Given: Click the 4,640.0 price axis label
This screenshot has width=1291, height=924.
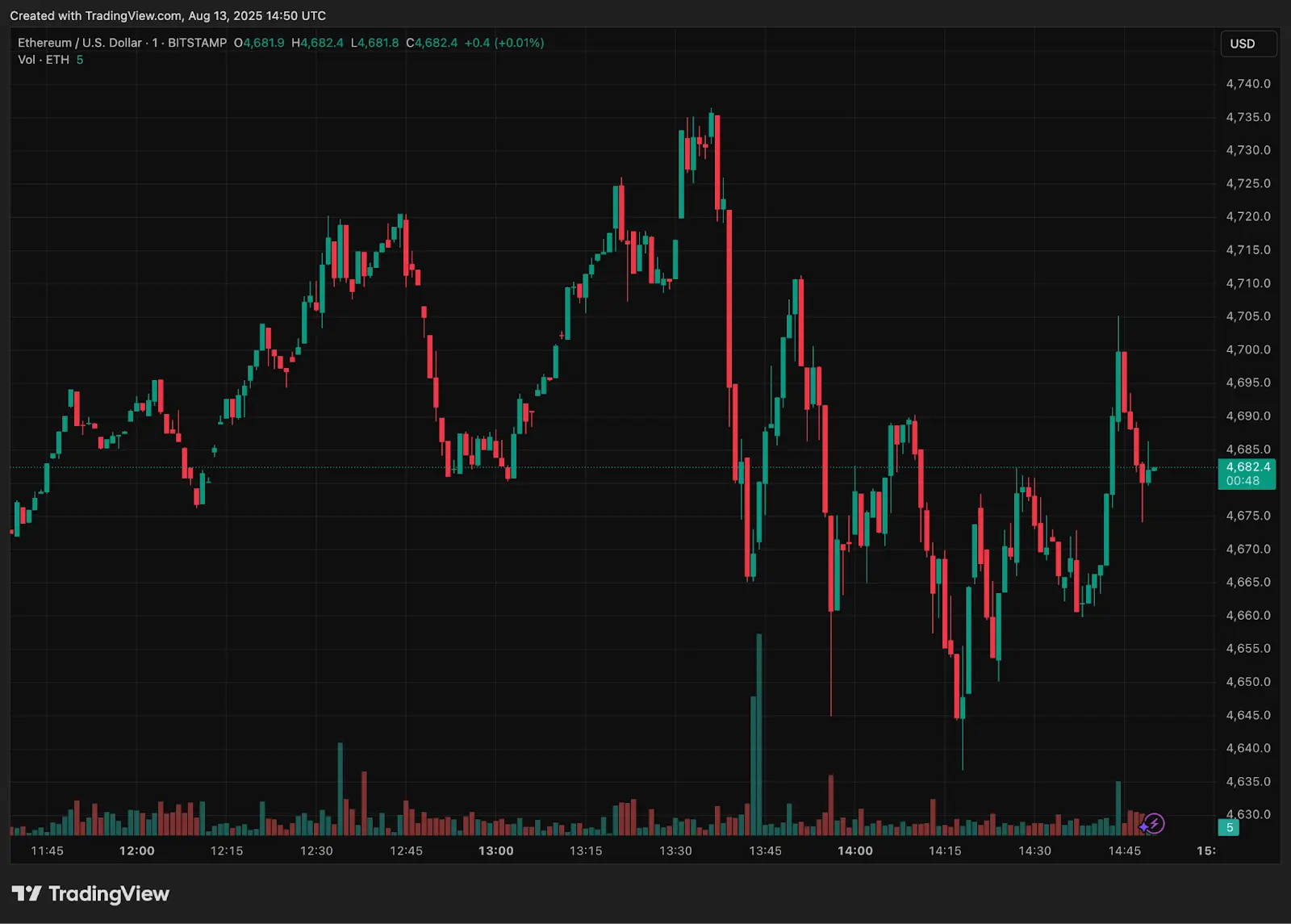Looking at the screenshot, I should pos(1248,748).
